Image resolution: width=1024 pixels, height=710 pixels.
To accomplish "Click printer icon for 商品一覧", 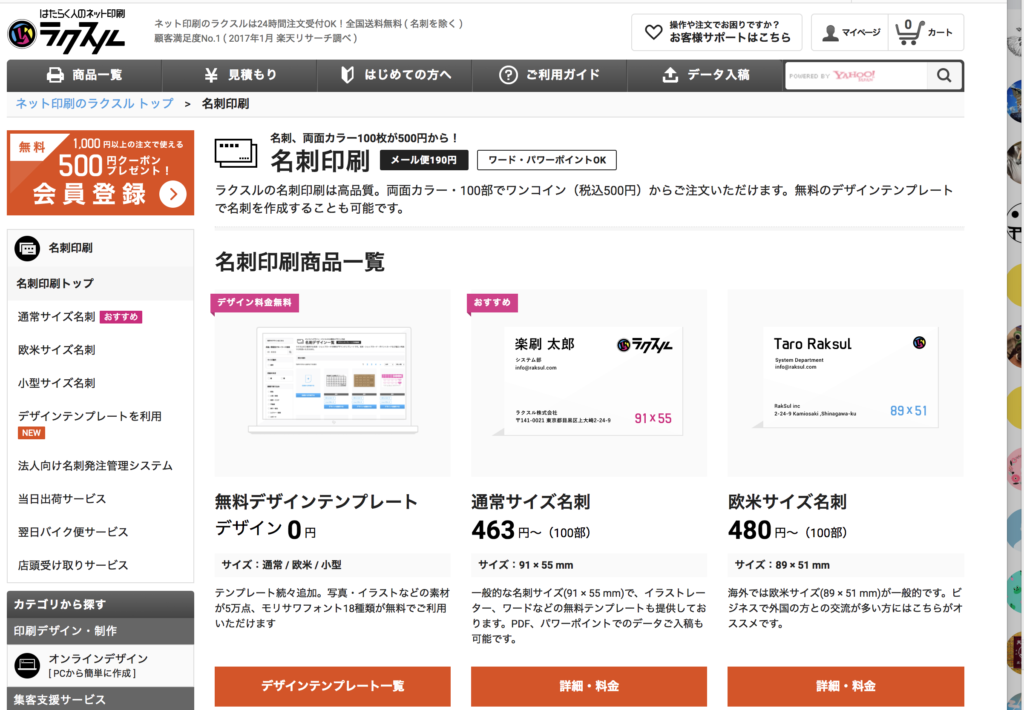I will (x=55, y=75).
